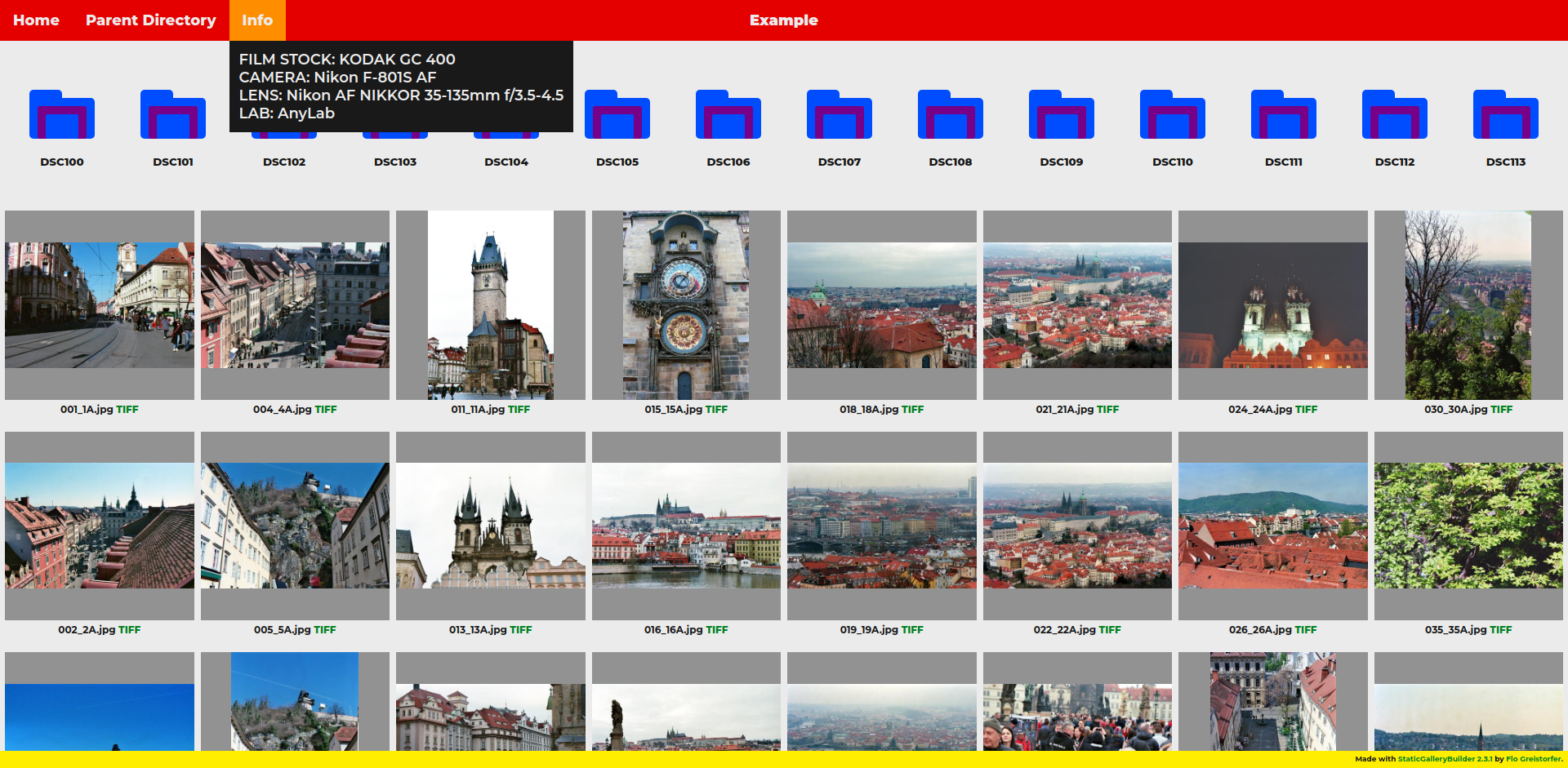
Task: Open the DSC111 folder icon
Action: click(x=1284, y=115)
